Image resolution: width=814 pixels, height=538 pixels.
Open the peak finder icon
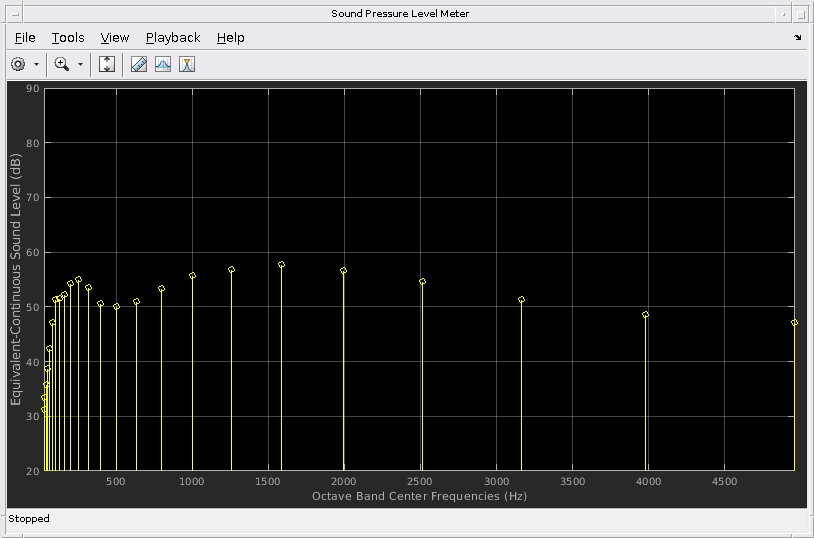click(x=187, y=64)
